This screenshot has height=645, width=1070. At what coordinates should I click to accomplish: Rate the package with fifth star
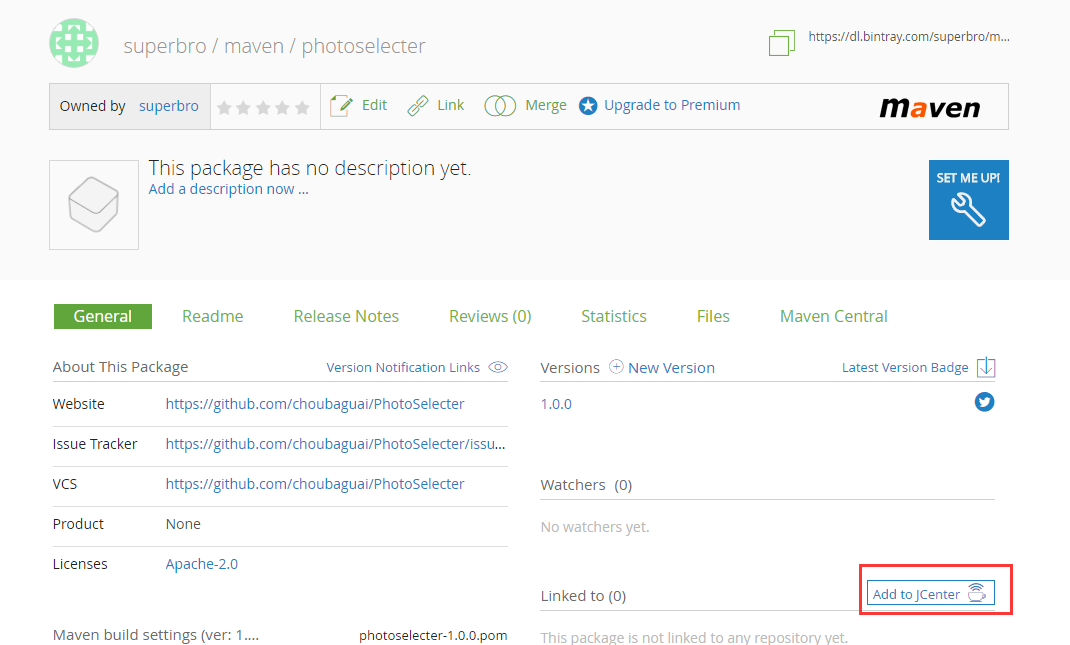click(302, 107)
